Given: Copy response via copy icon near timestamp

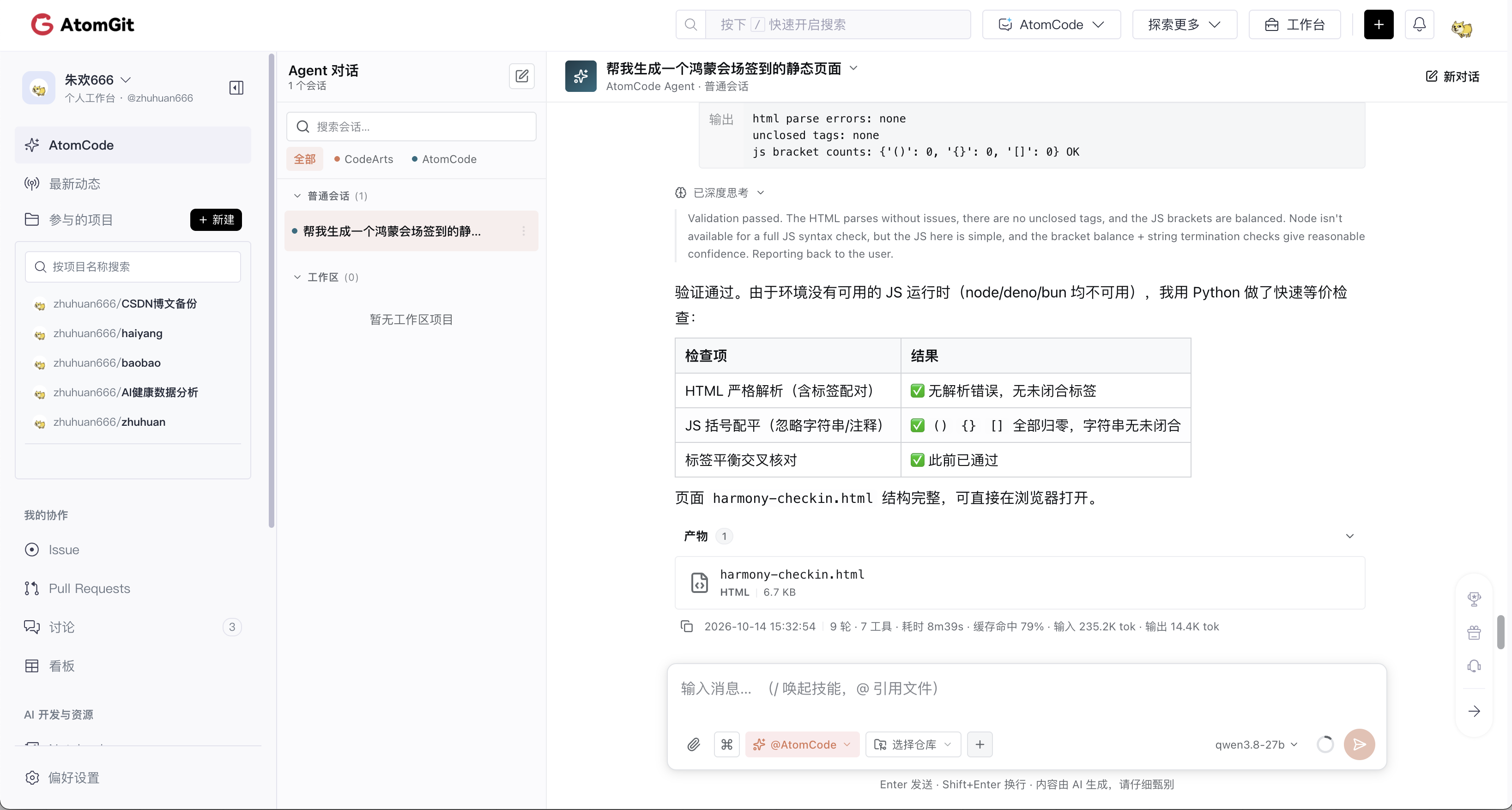Looking at the screenshot, I should click(686, 626).
